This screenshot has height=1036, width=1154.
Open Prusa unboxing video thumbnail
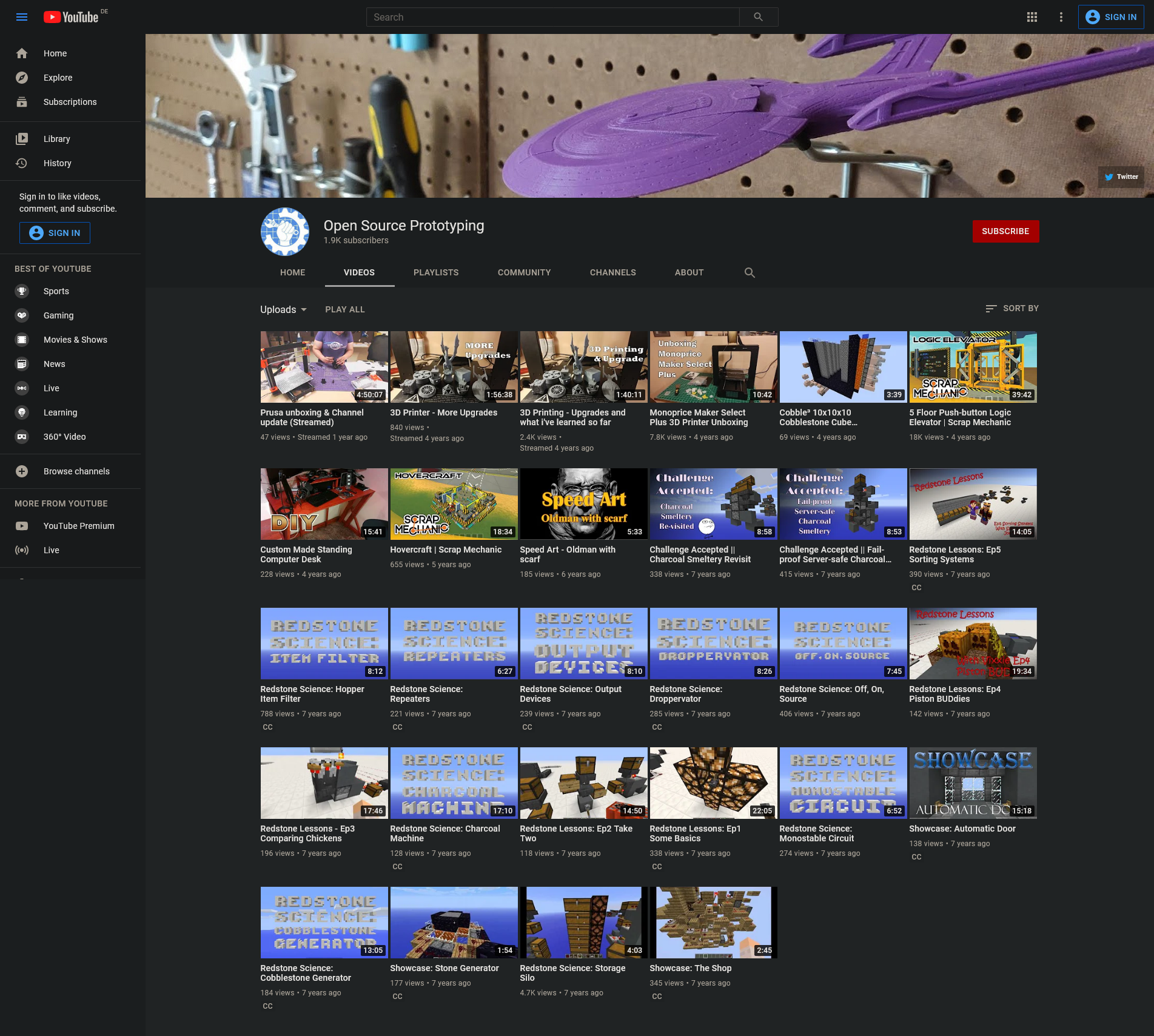(x=324, y=367)
